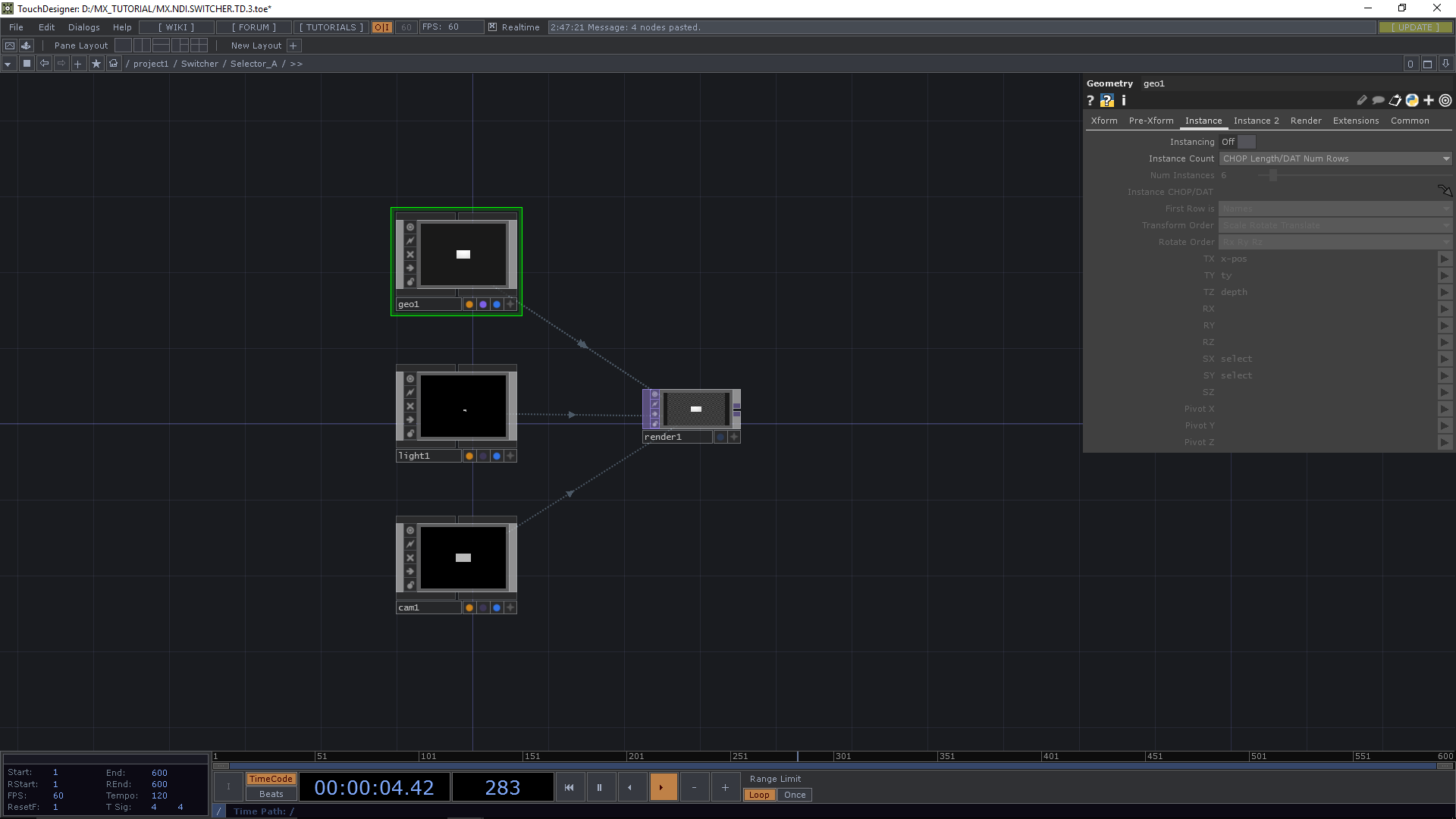Switch to Render tab
Image resolution: width=1456 pixels, height=819 pixels.
pos(1306,121)
